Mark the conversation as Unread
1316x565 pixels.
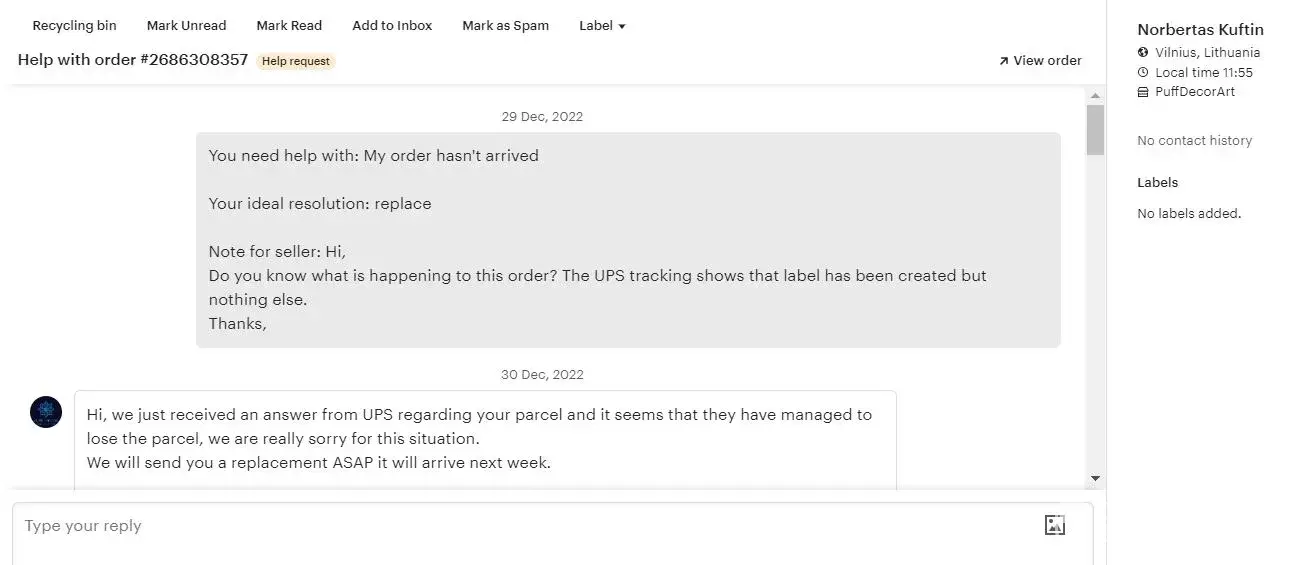point(186,26)
